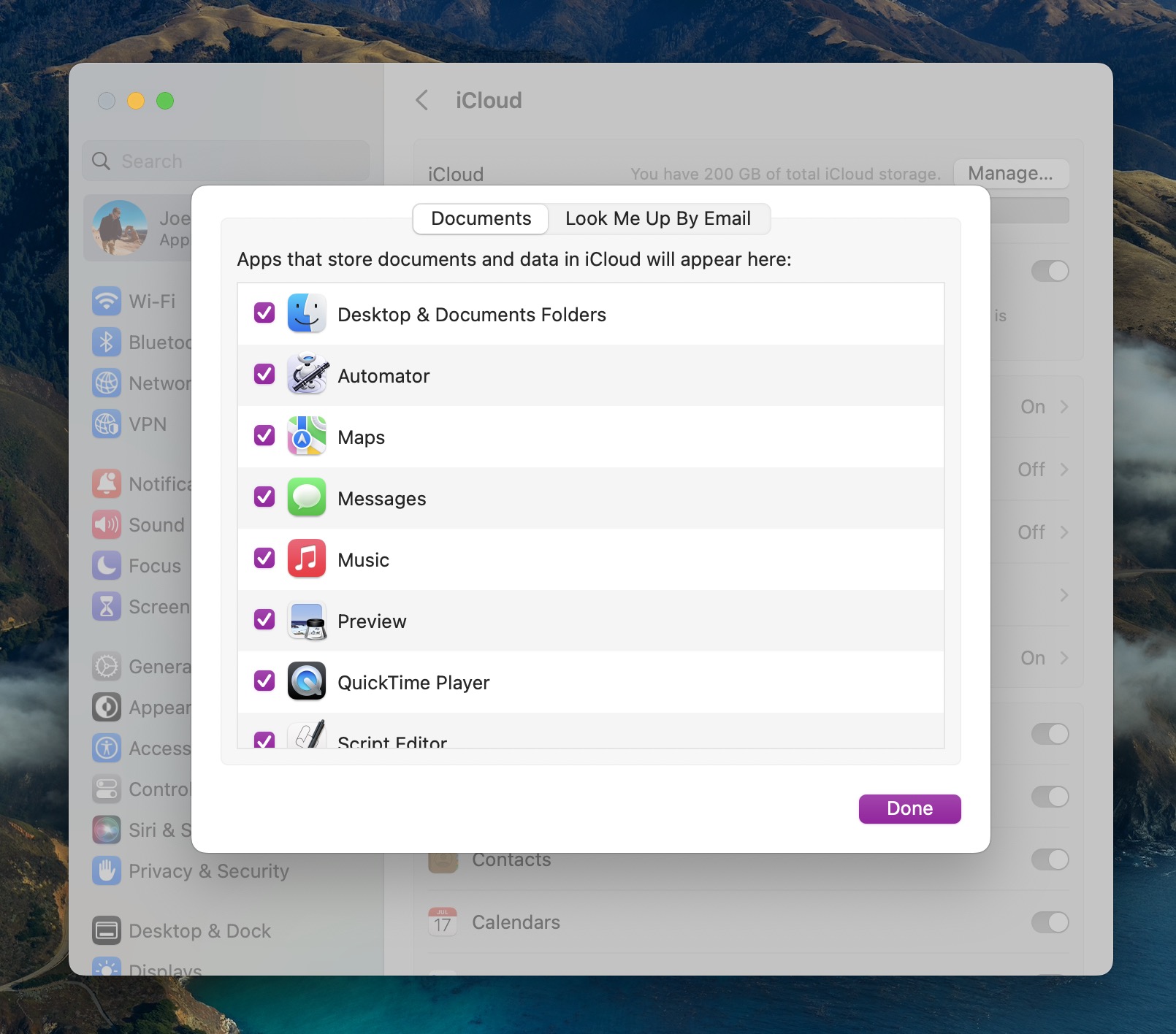Click the Desktop & Dock icon in the sidebar

pyautogui.click(x=107, y=930)
